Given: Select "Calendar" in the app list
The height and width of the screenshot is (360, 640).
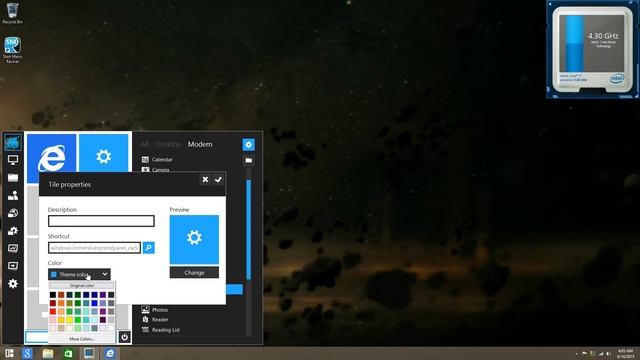Looking at the screenshot, I should (162, 160).
